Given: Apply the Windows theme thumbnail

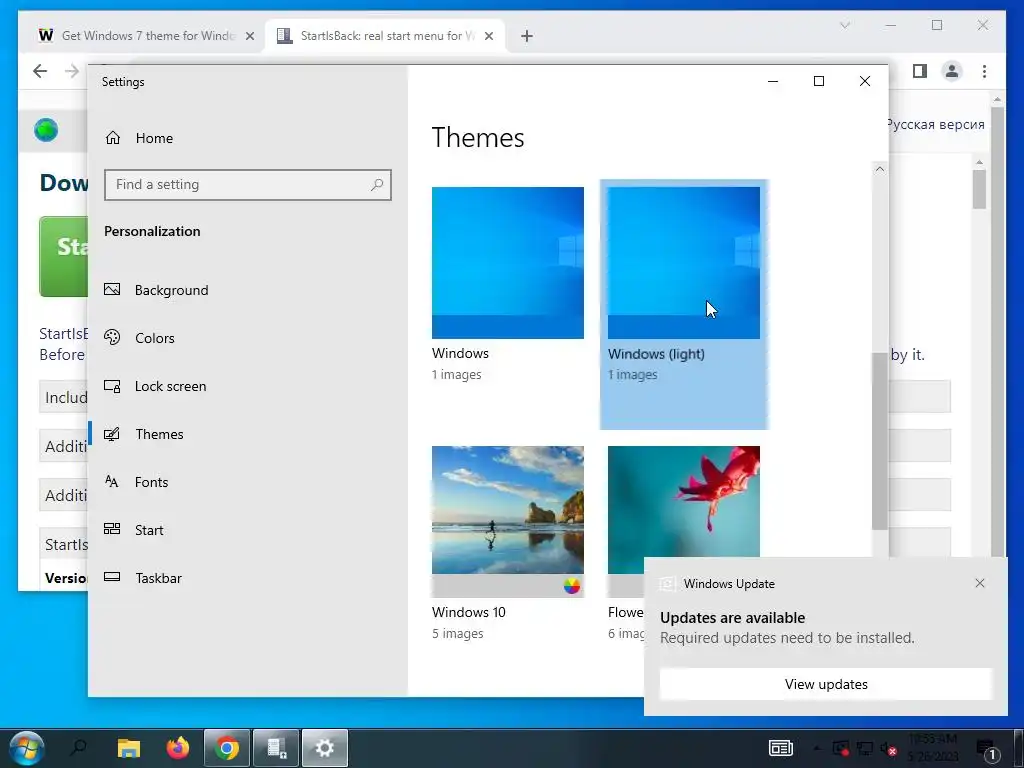Looking at the screenshot, I should [x=507, y=263].
